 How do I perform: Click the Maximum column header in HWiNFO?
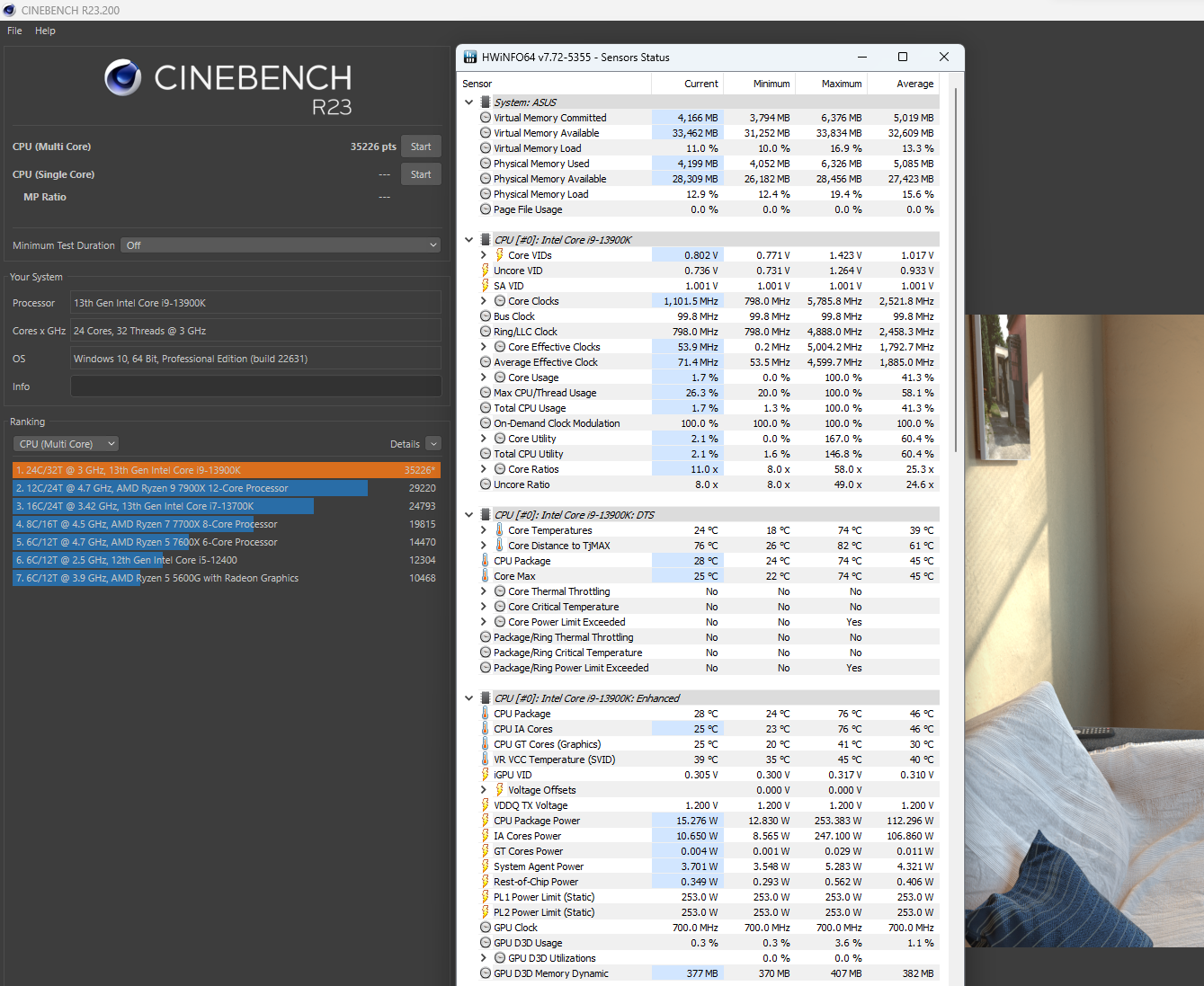click(831, 84)
